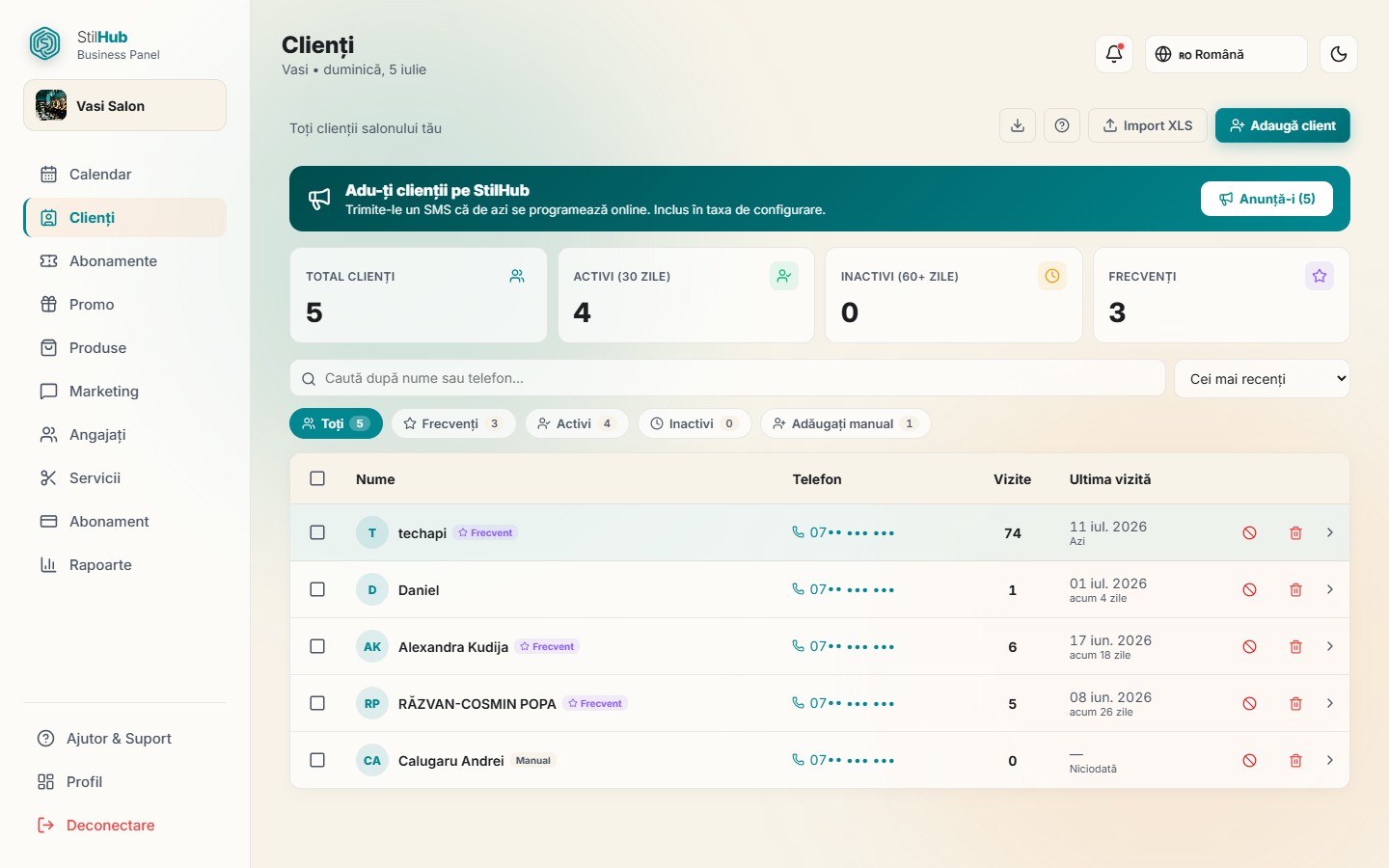Open Servicii sidebar item

pyautogui.click(x=125, y=478)
